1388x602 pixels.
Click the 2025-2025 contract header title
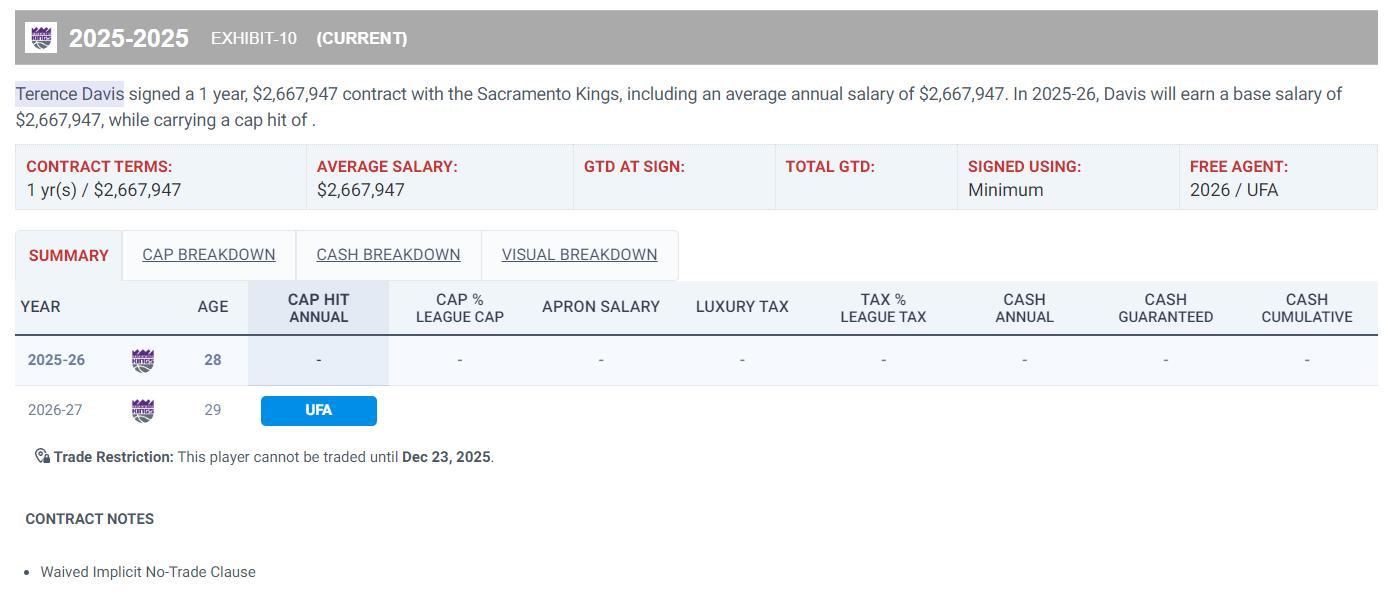coord(129,38)
